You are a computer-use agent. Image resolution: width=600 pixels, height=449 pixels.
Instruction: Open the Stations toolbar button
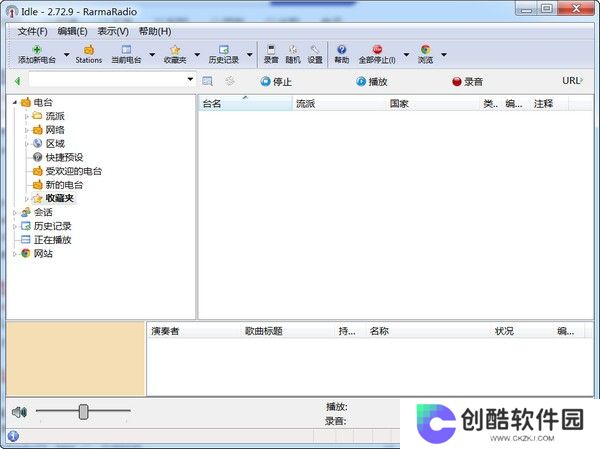coord(89,54)
